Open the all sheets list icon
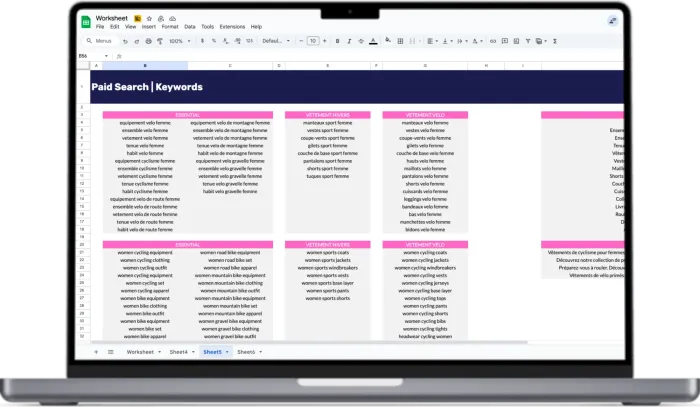 point(111,352)
